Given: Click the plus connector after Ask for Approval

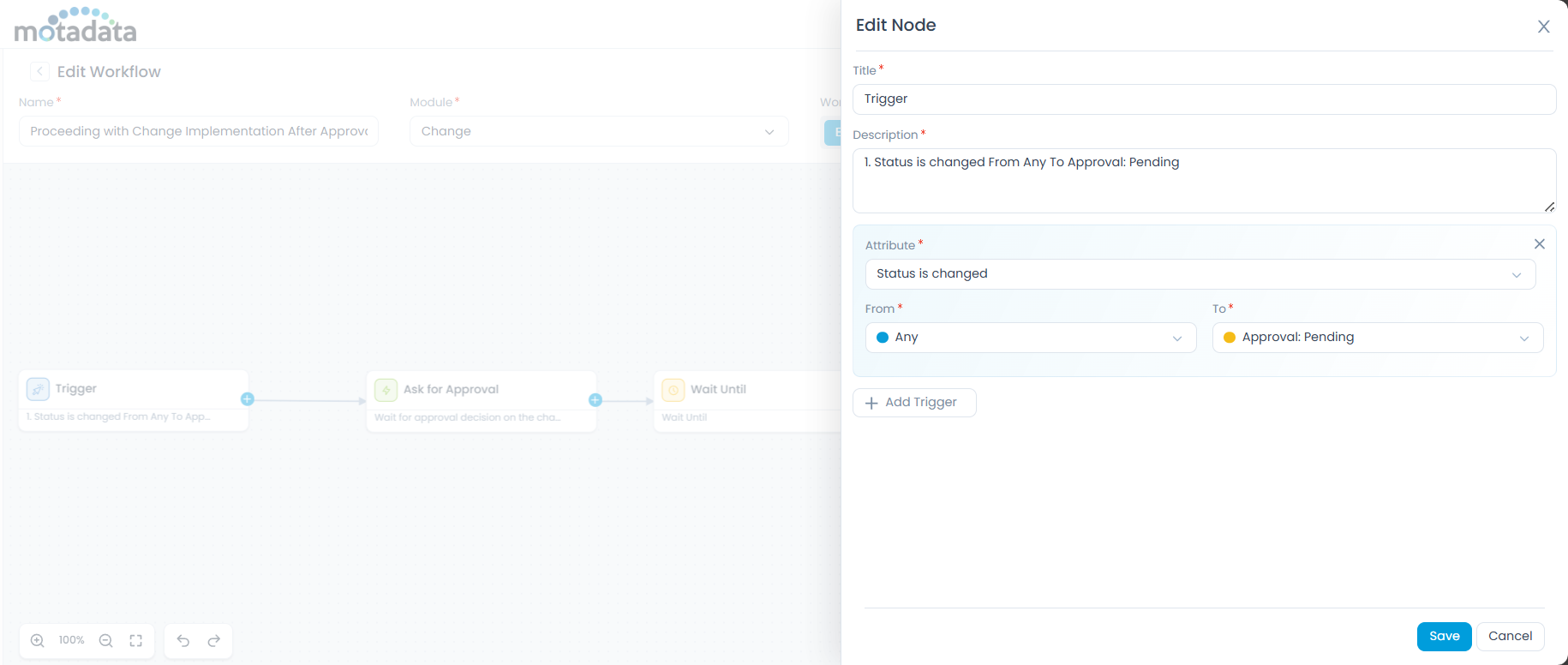Looking at the screenshot, I should [595, 400].
